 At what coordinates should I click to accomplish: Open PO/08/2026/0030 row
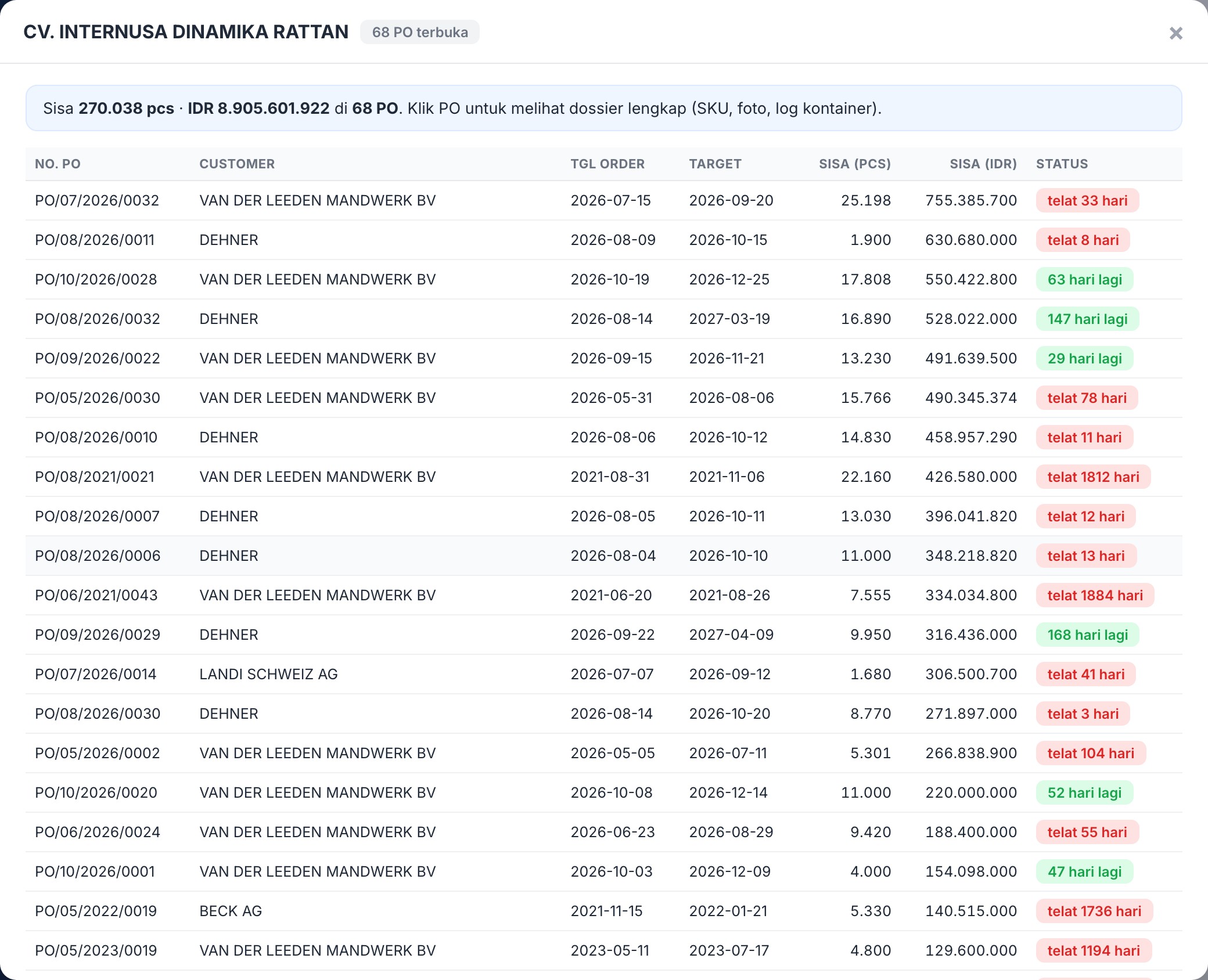(x=604, y=714)
